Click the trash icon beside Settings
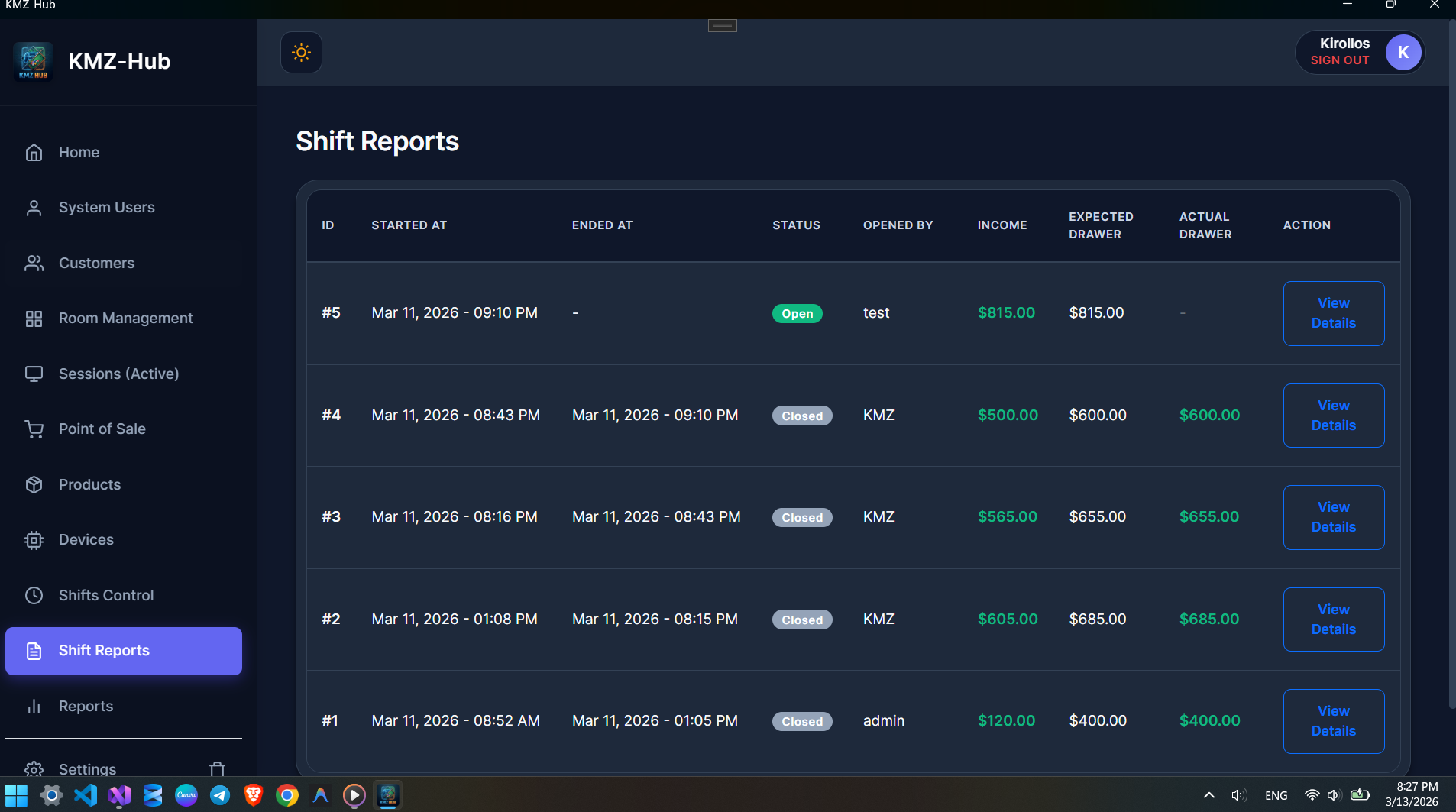This screenshot has width=1456, height=812. pos(216,768)
